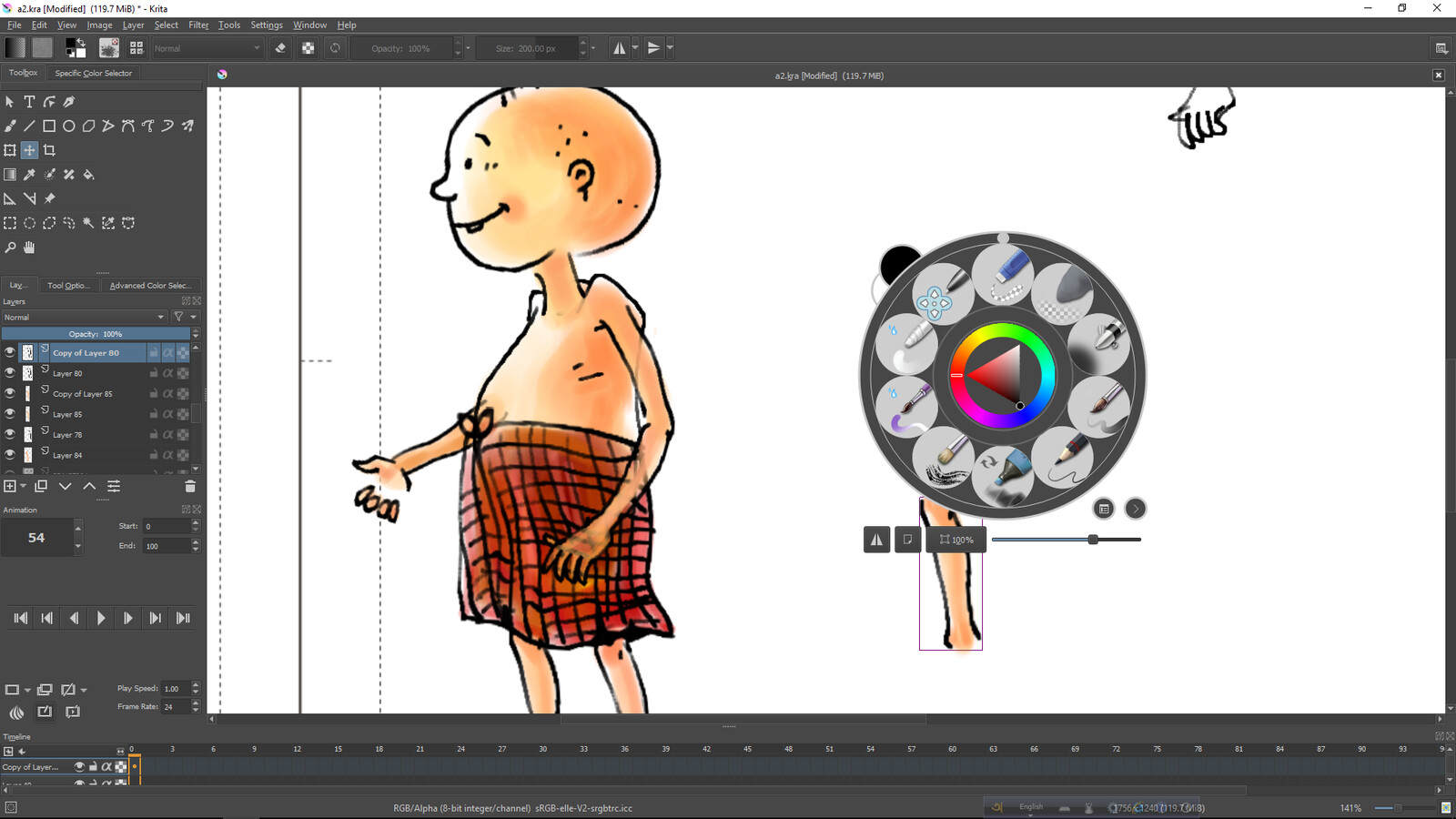Viewport: 1456px width, 819px height.
Task: Hide Layer 80 with its eye icon
Action: click(9, 373)
